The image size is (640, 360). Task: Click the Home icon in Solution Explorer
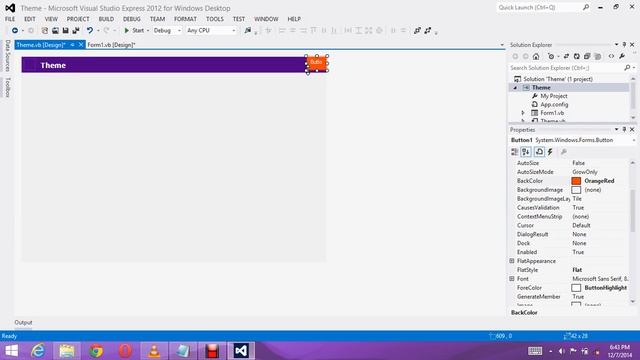[x=536, y=56]
